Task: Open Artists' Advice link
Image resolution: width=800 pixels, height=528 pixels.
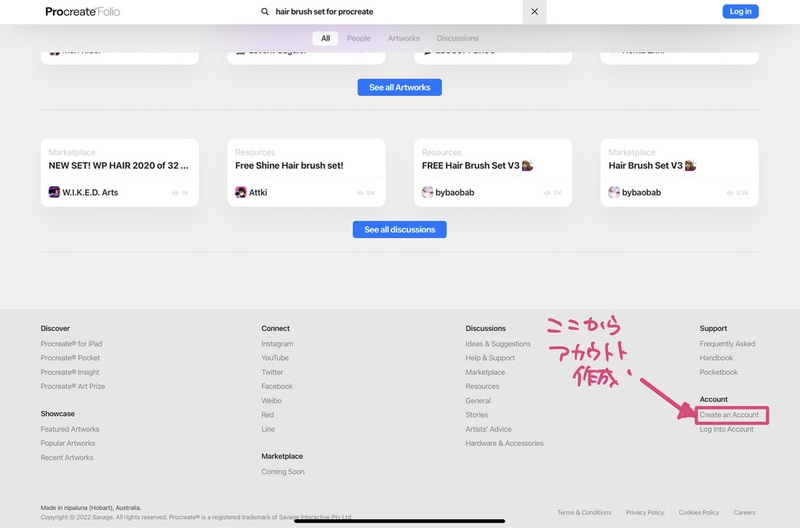Action: 488,429
